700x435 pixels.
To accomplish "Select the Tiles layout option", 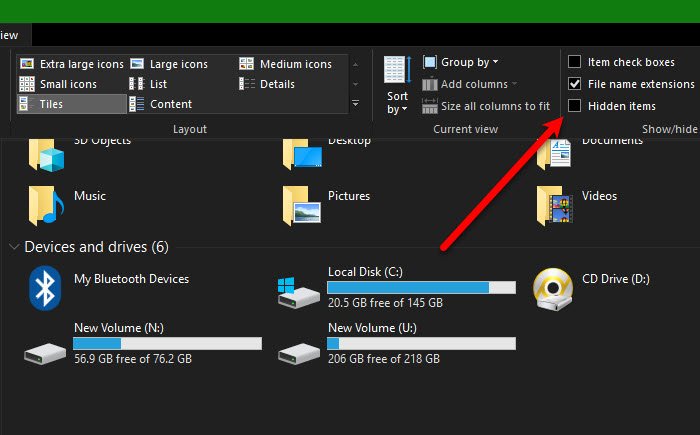I will [x=71, y=104].
